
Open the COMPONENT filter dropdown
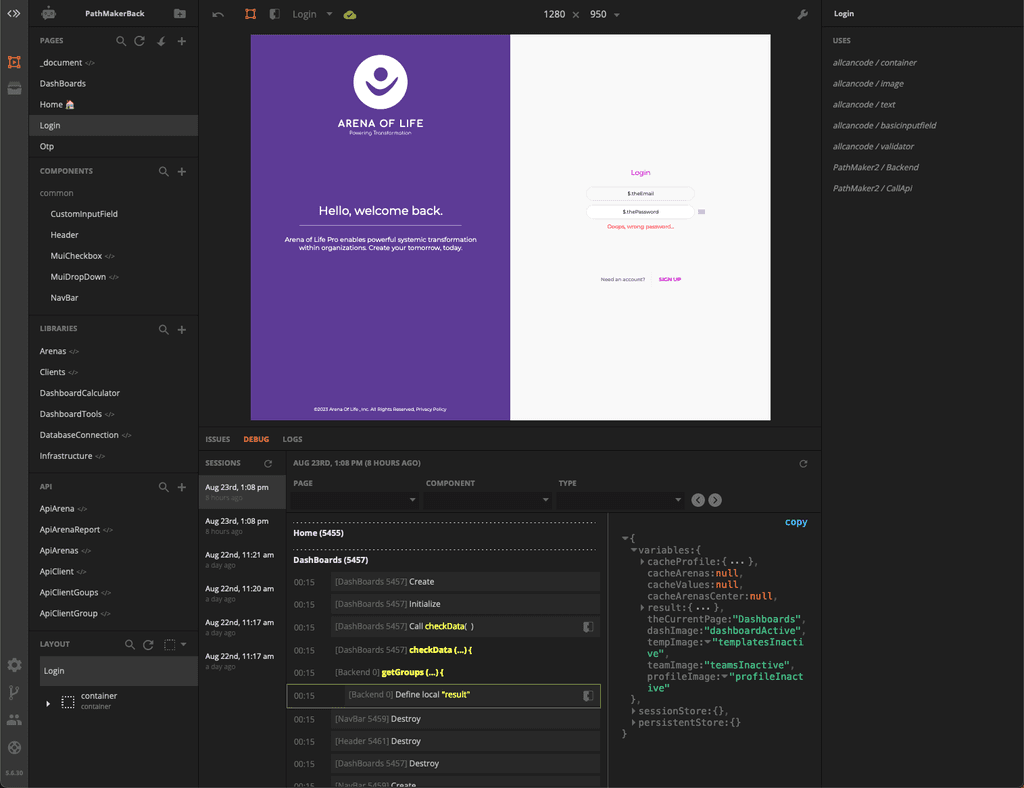[488, 500]
